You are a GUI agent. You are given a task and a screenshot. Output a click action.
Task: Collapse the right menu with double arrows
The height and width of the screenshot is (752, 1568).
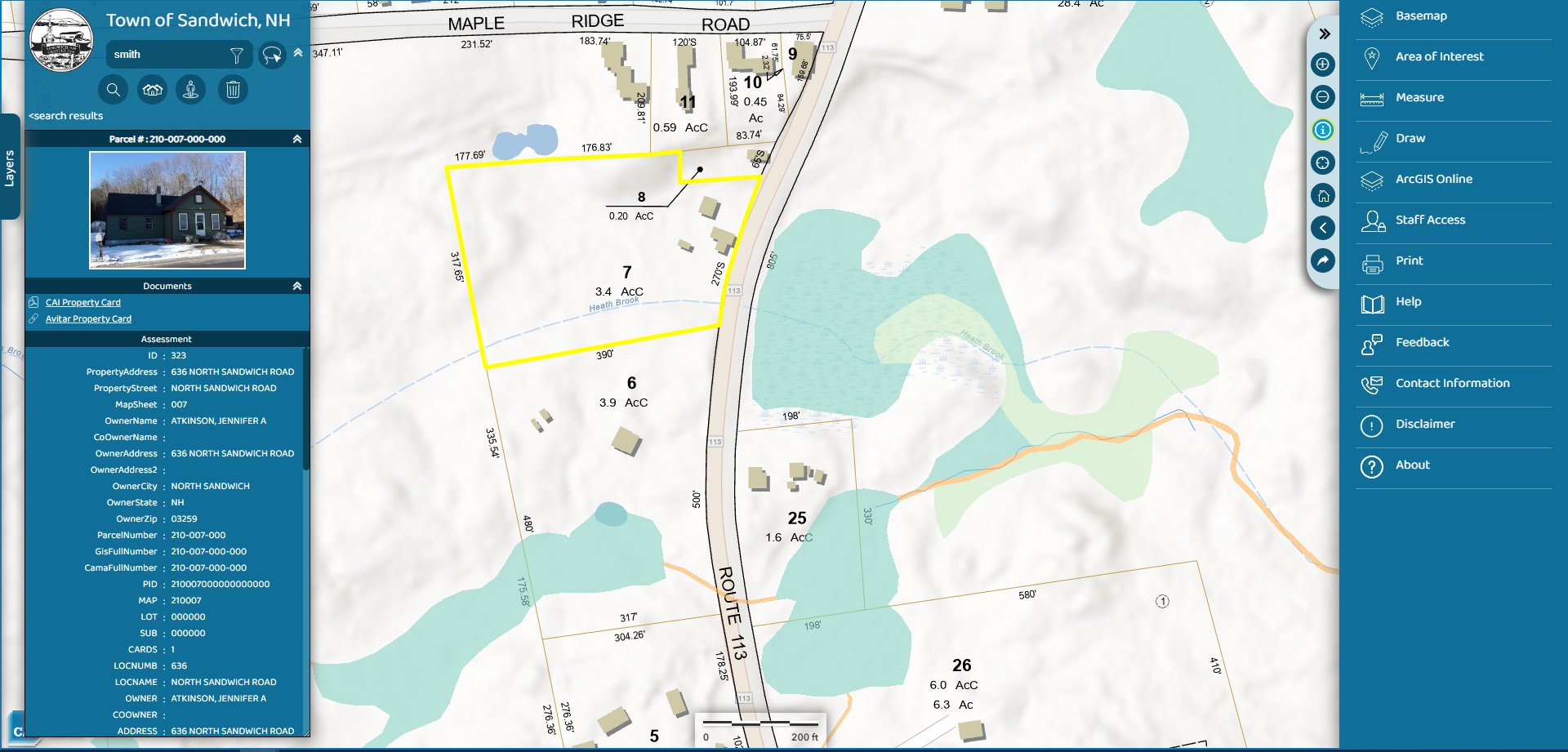point(1324,33)
